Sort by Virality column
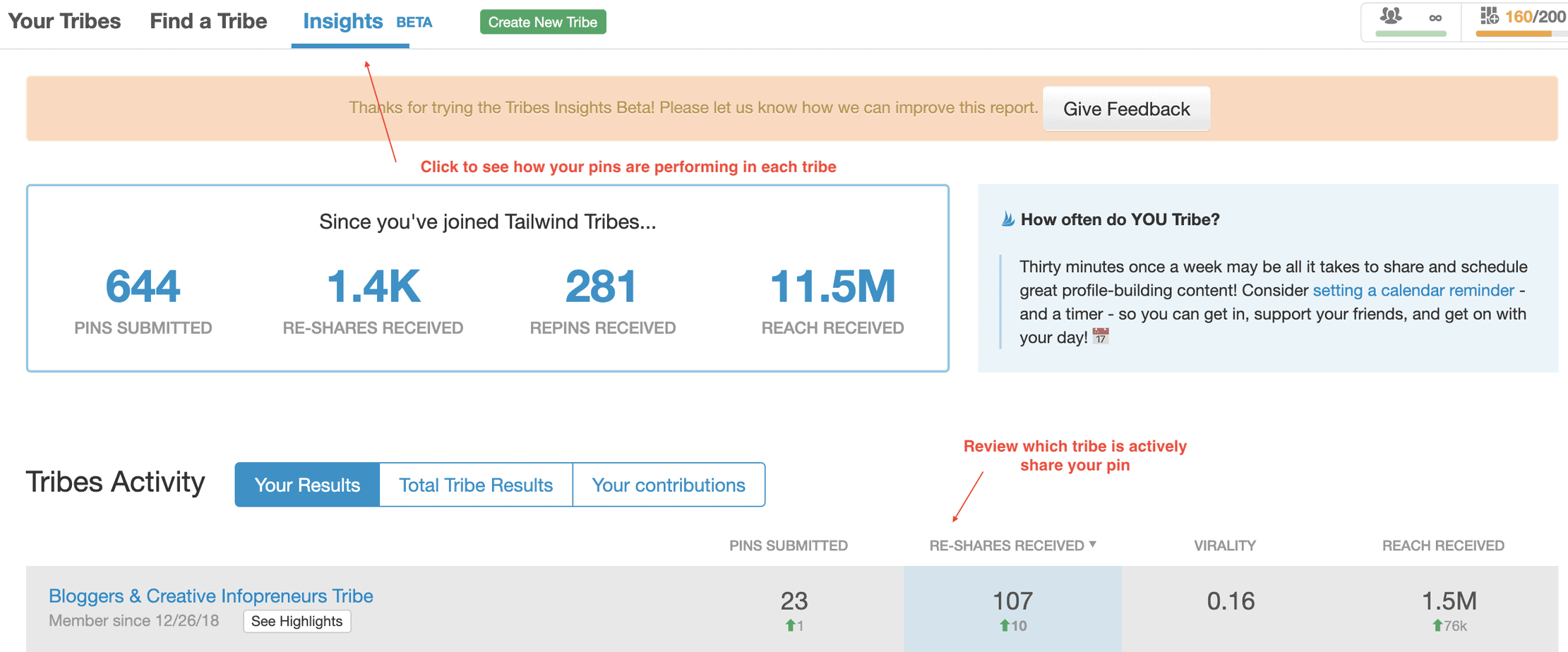This screenshot has height=652, width=1568. [x=1225, y=545]
